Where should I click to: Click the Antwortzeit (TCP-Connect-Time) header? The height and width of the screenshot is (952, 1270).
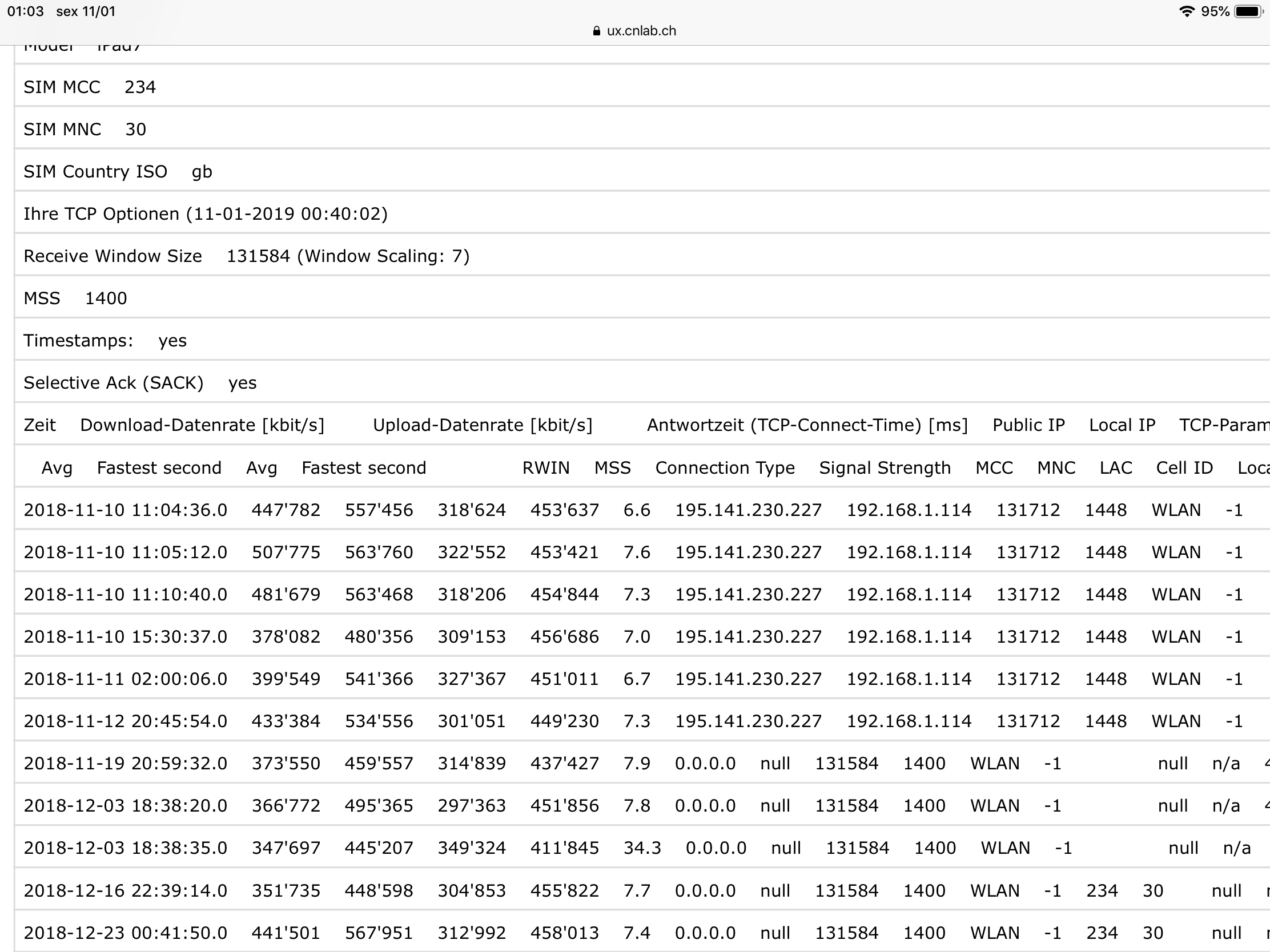pyautogui.click(x=807, y=425)
